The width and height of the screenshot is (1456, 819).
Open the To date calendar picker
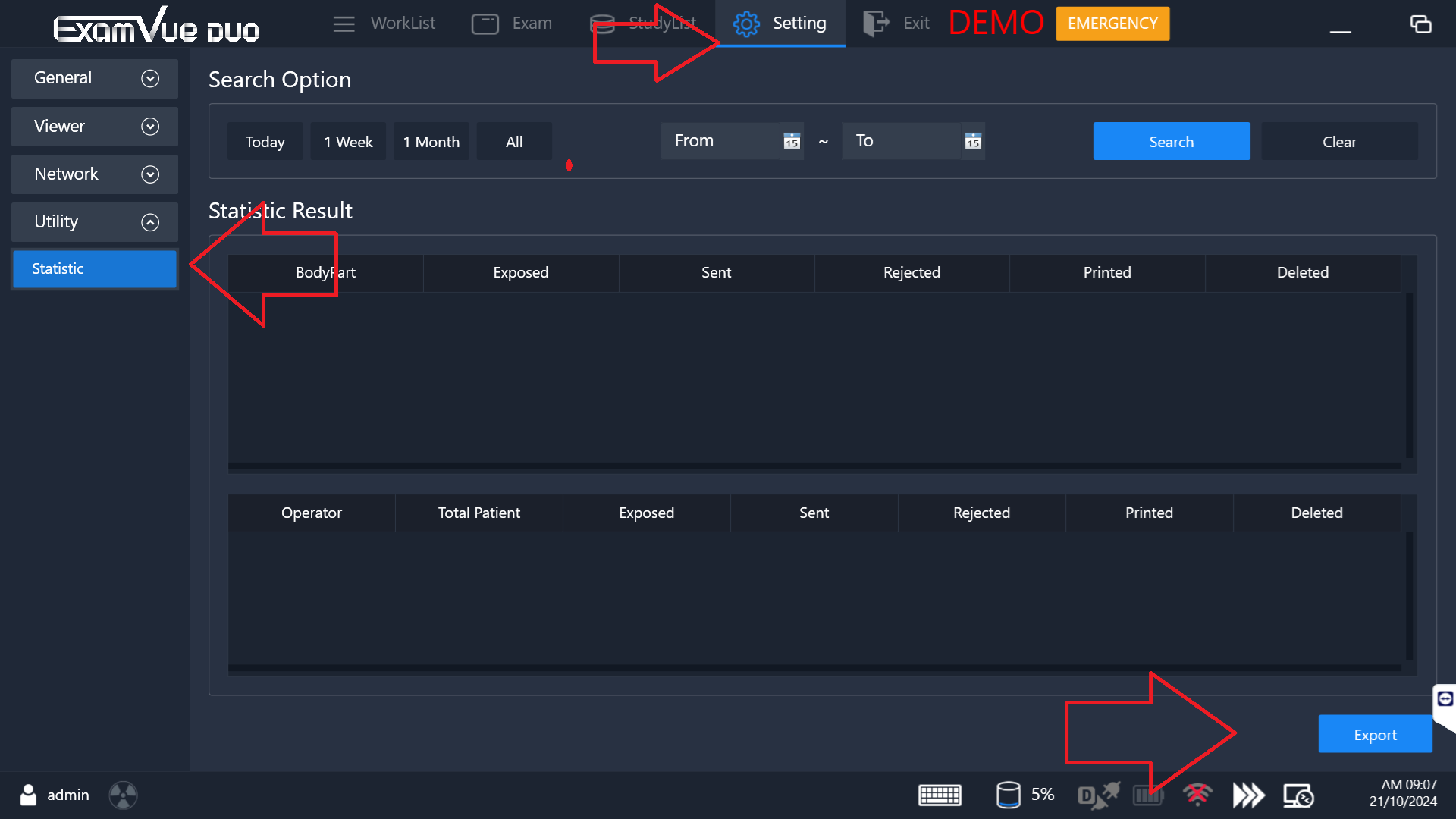tap(973, 141)
